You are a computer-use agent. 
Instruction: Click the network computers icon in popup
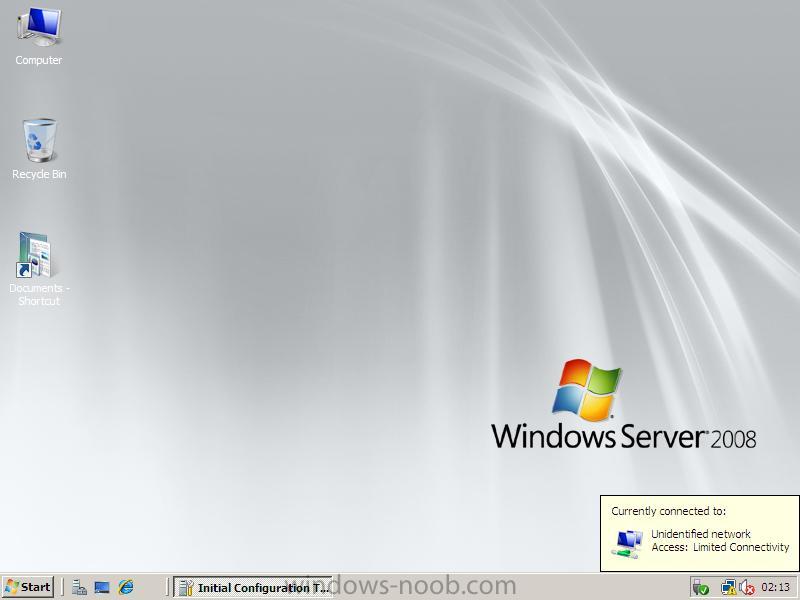coord(628,544)
